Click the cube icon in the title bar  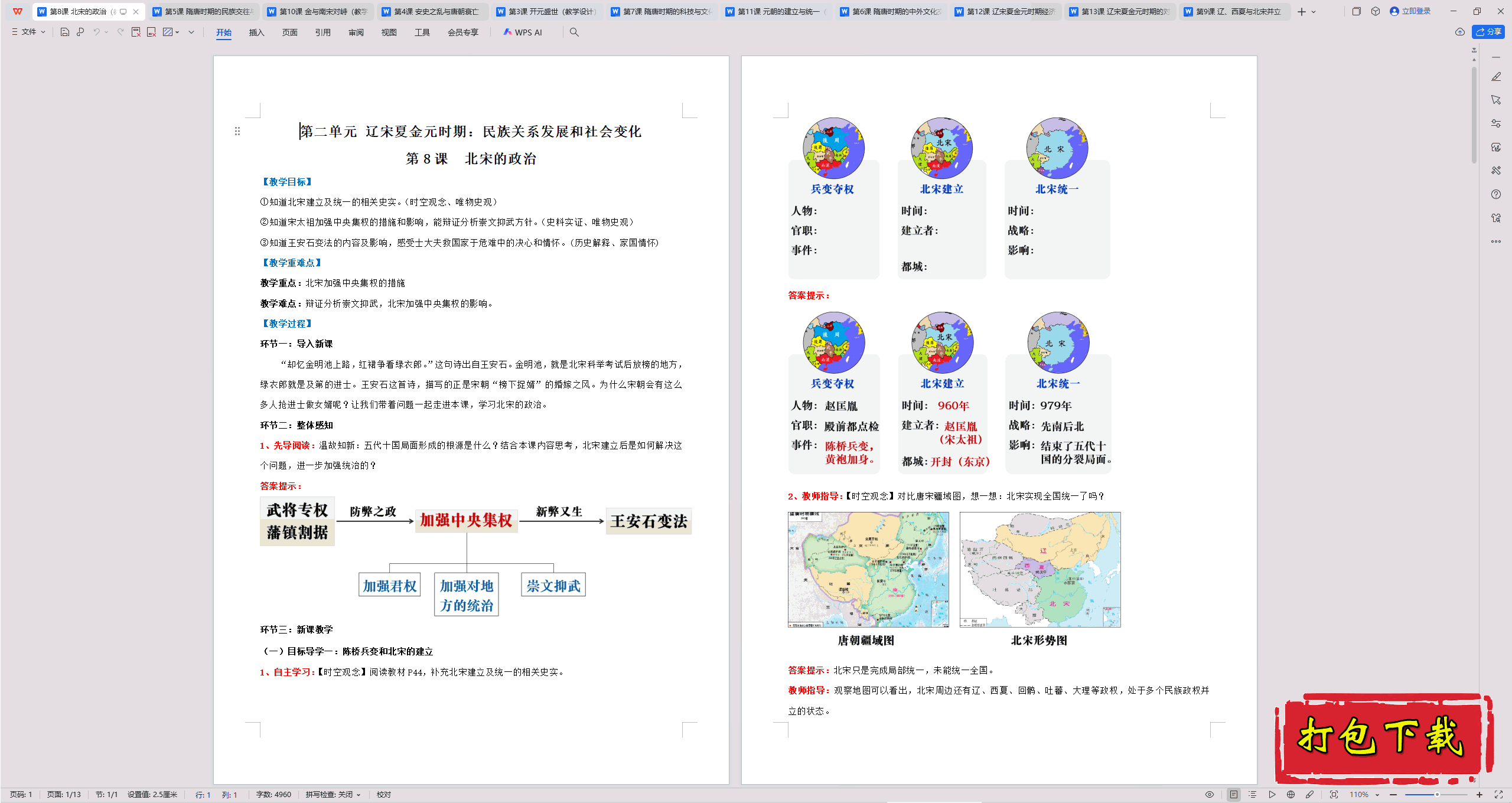[x=1376, y=11]
